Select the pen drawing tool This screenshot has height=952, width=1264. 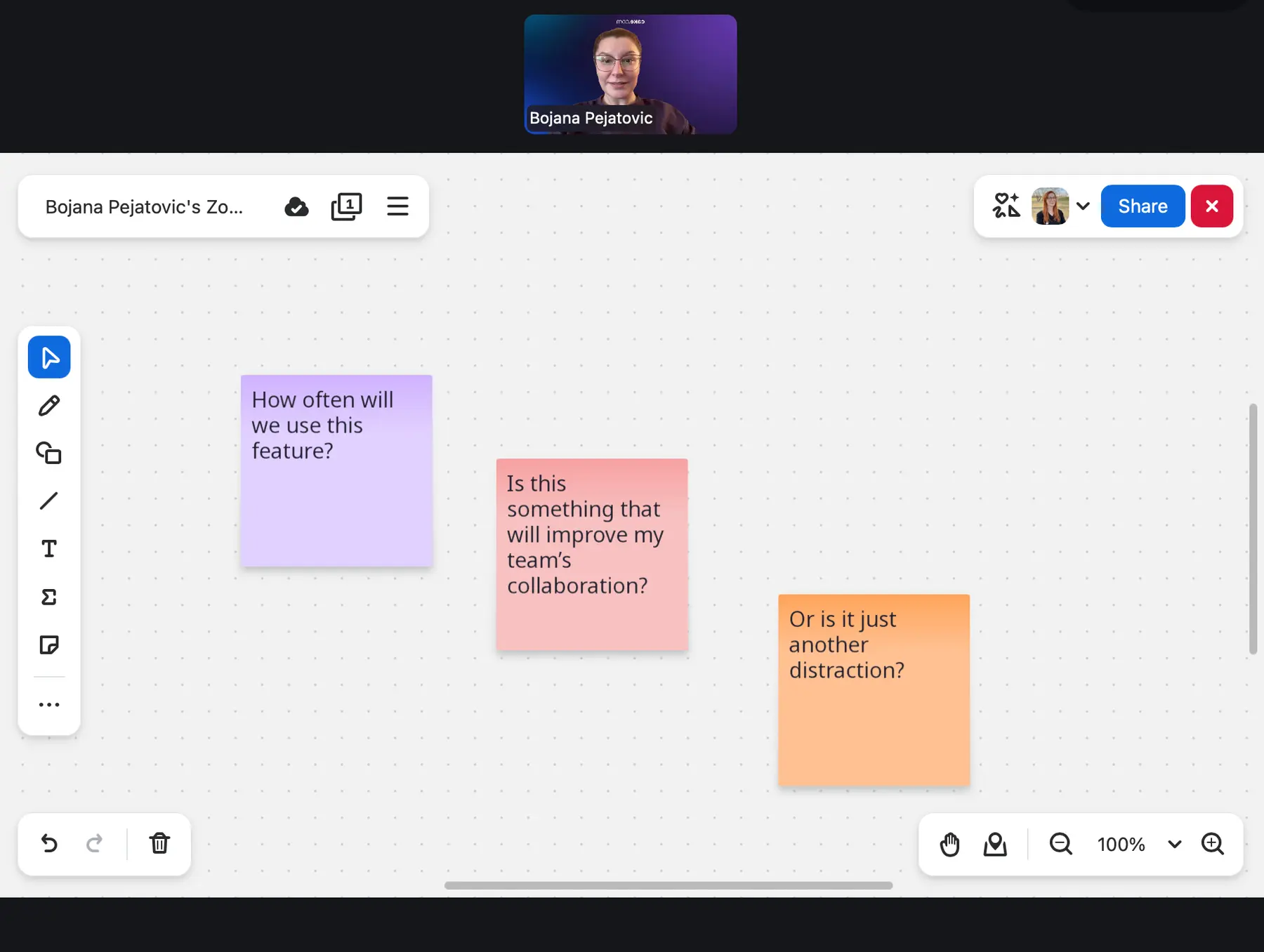point(49,406)
